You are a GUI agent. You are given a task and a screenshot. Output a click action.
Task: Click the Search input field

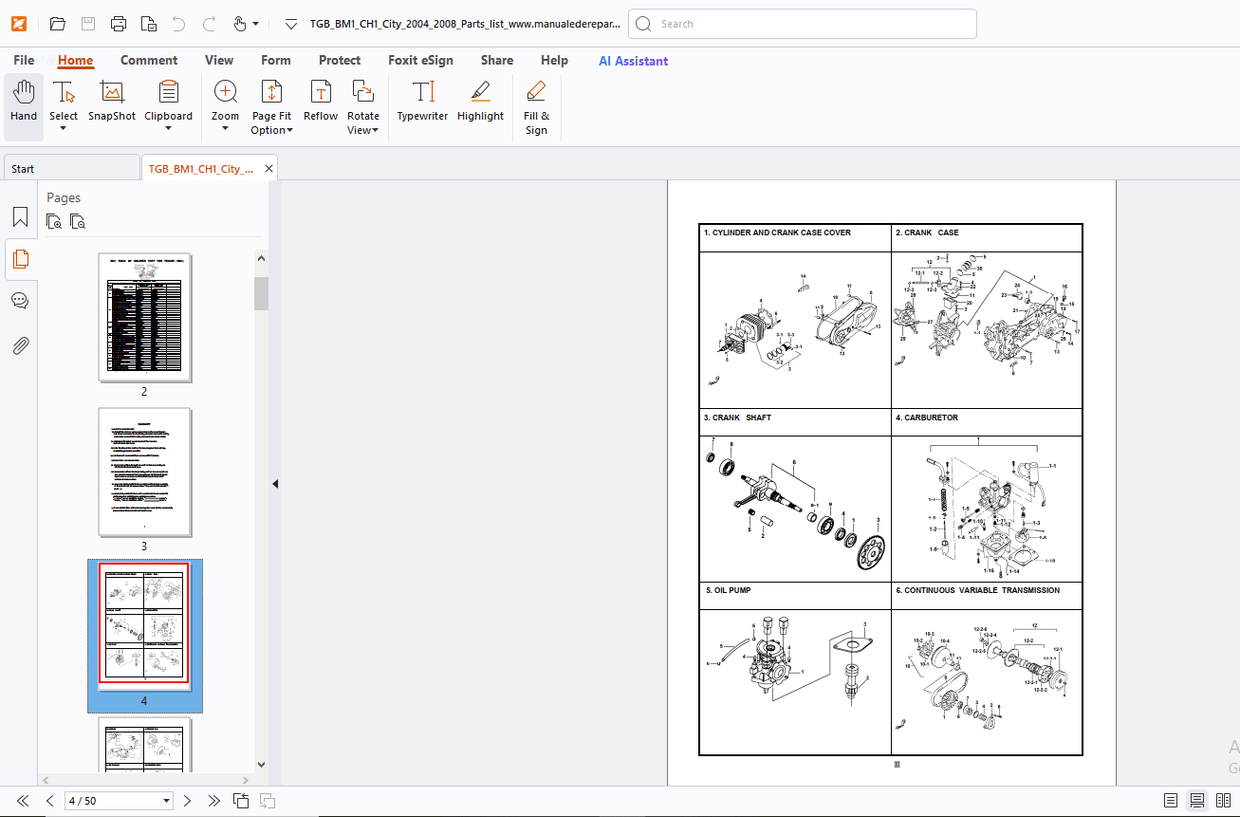point(802,24)
